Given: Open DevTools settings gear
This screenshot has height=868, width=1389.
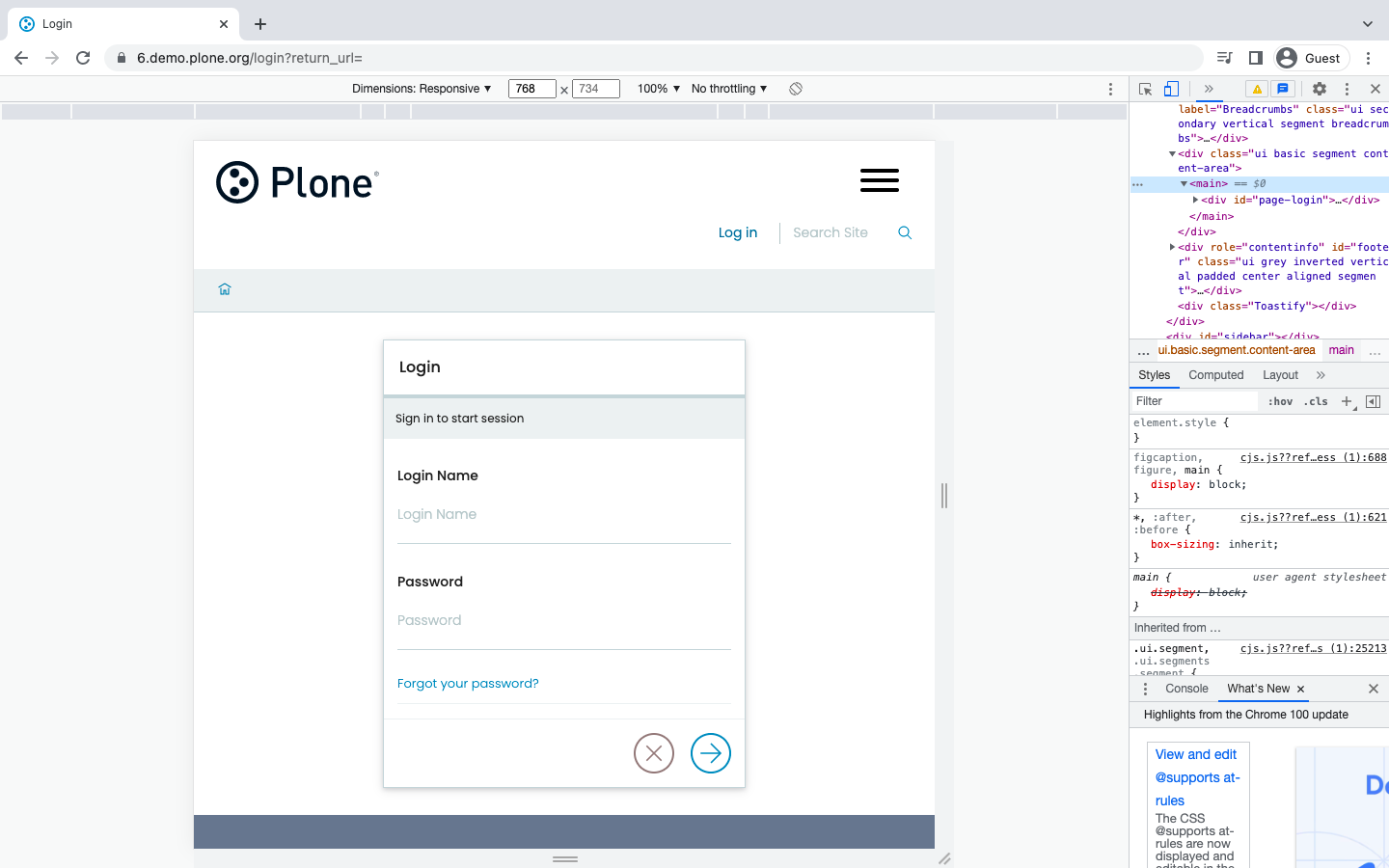Looking at the screenshot, I should (1319, 88).
